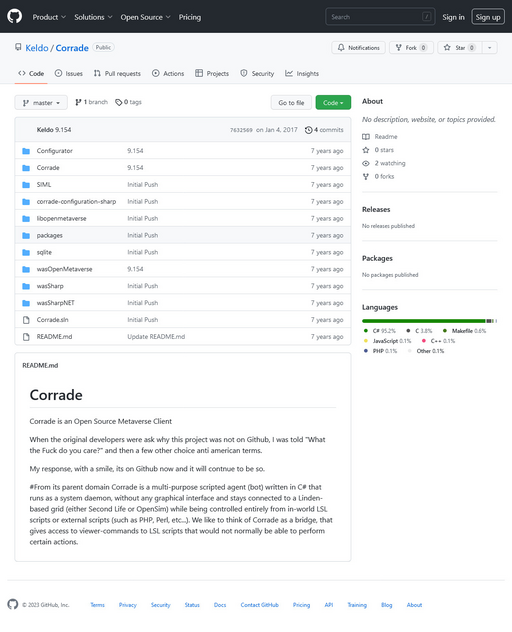Click the stars icon in About
The height and width of the screenshot is (632, 512).
pos(366,150)
